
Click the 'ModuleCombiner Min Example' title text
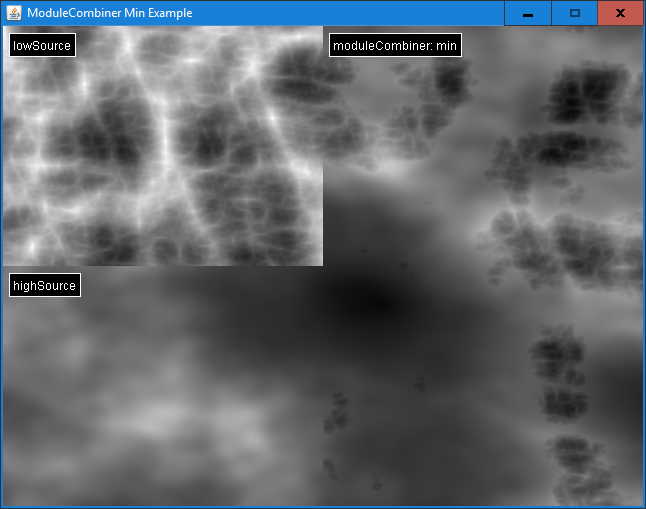pos(110,13)
